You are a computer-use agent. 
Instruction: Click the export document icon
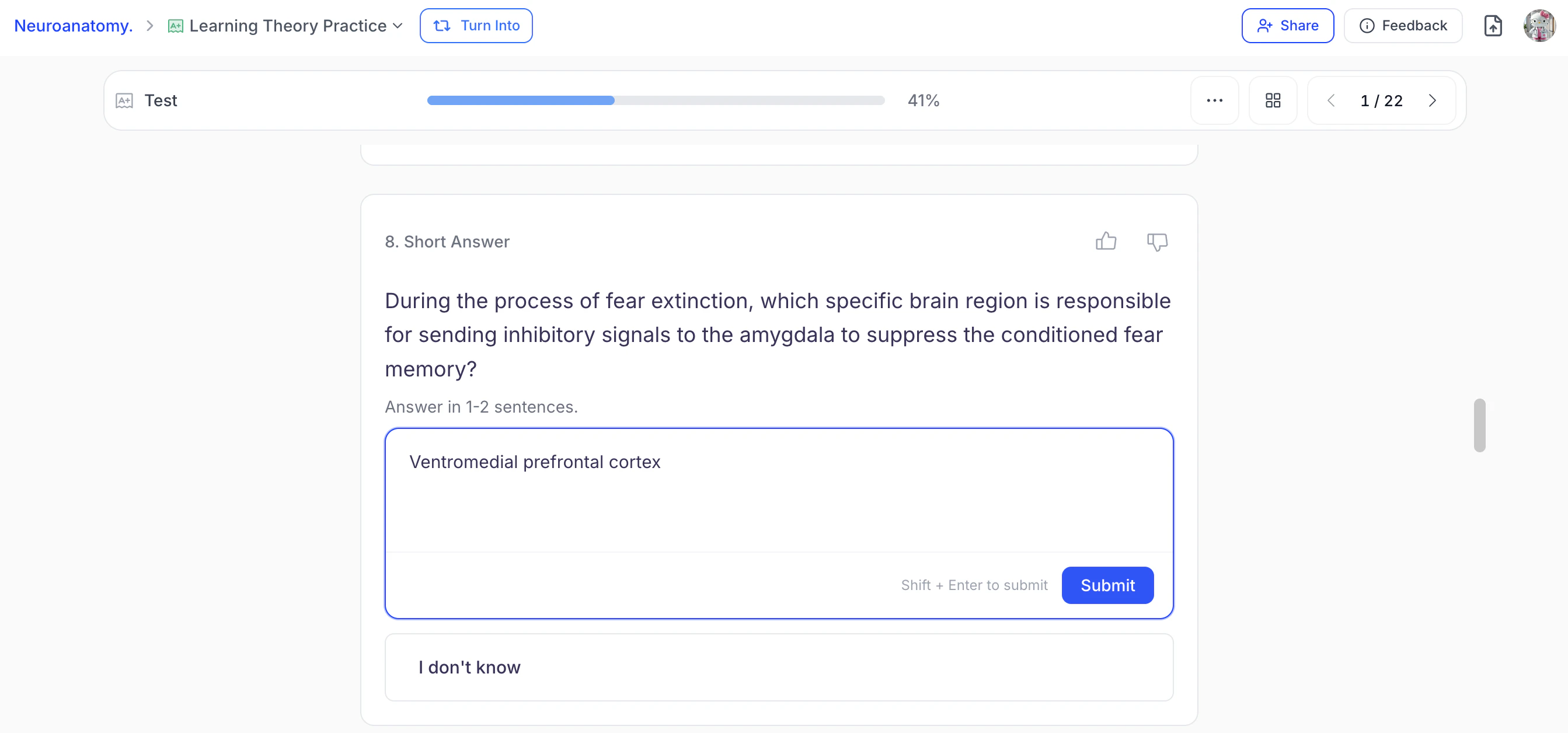point(1493,26)
